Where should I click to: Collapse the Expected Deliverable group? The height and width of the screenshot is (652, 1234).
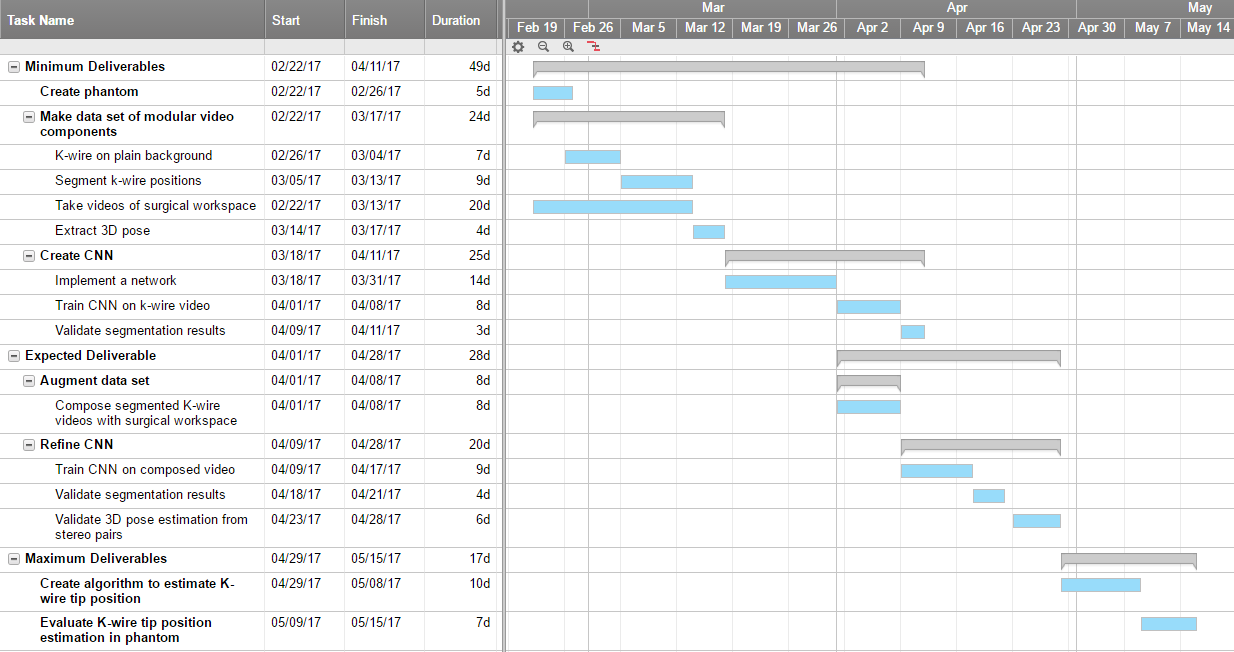pos(14,356)
